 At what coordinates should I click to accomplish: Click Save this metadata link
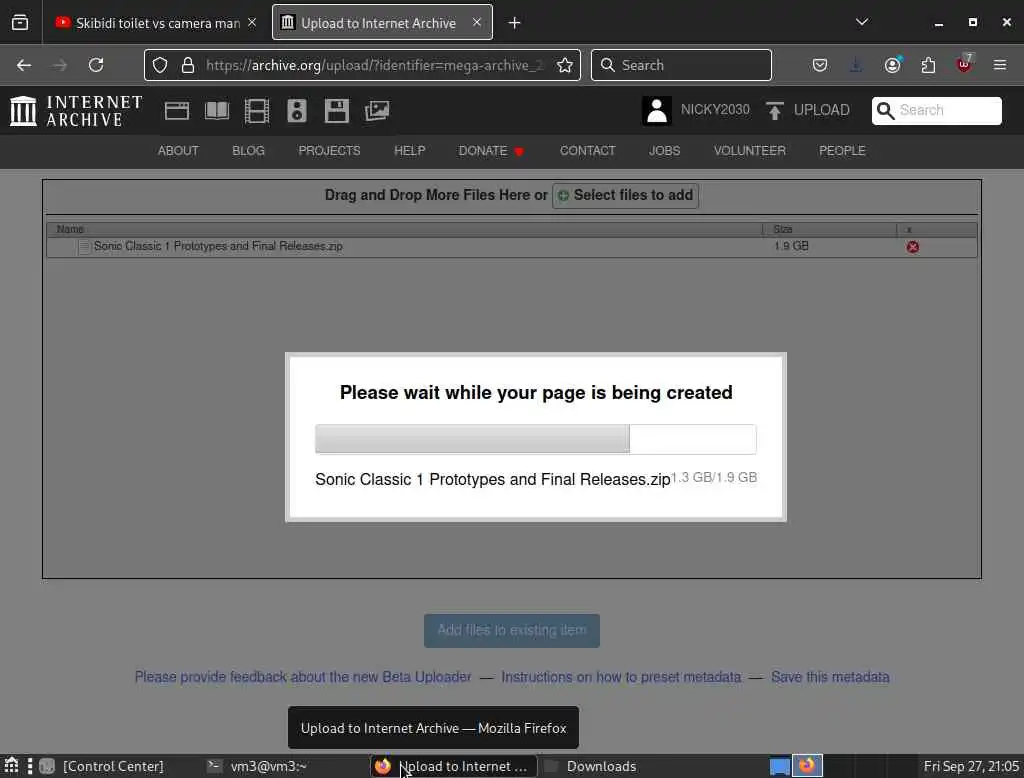click(830, 677)
